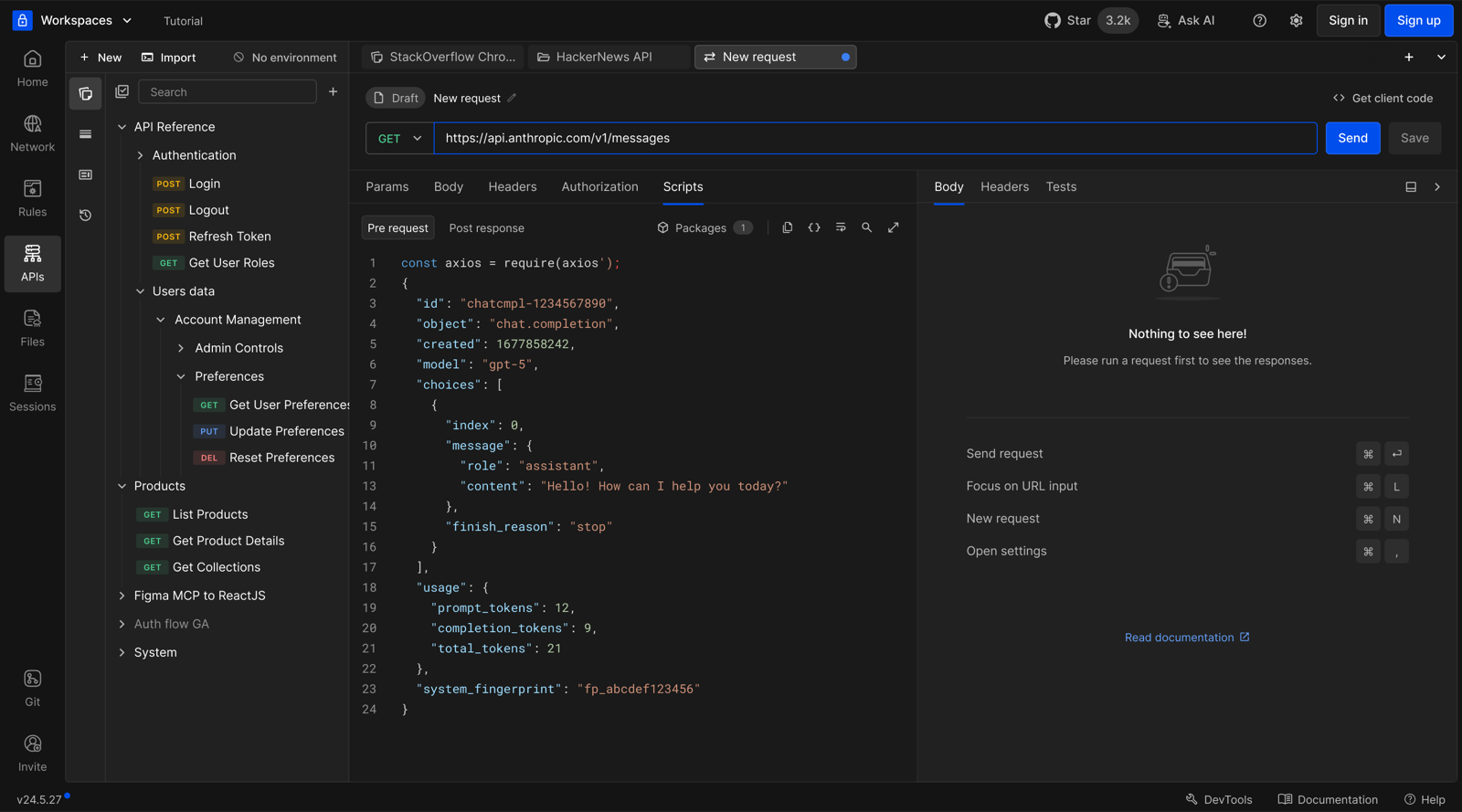This screenshot has width=1462, height=812.
Task: Expand the System collection
Action: click(122, 652)
